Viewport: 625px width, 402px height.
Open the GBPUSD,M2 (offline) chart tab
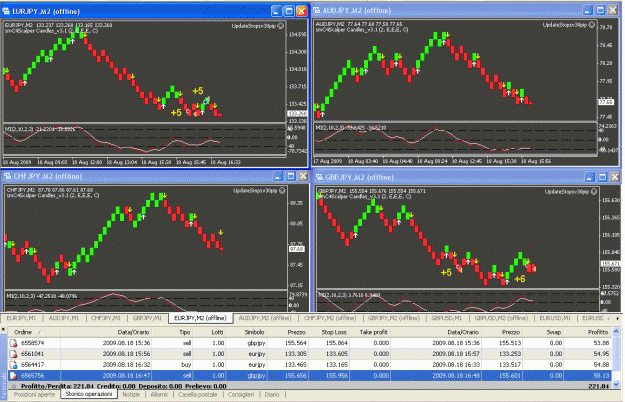pyautogui.click(x=501, y=318)
